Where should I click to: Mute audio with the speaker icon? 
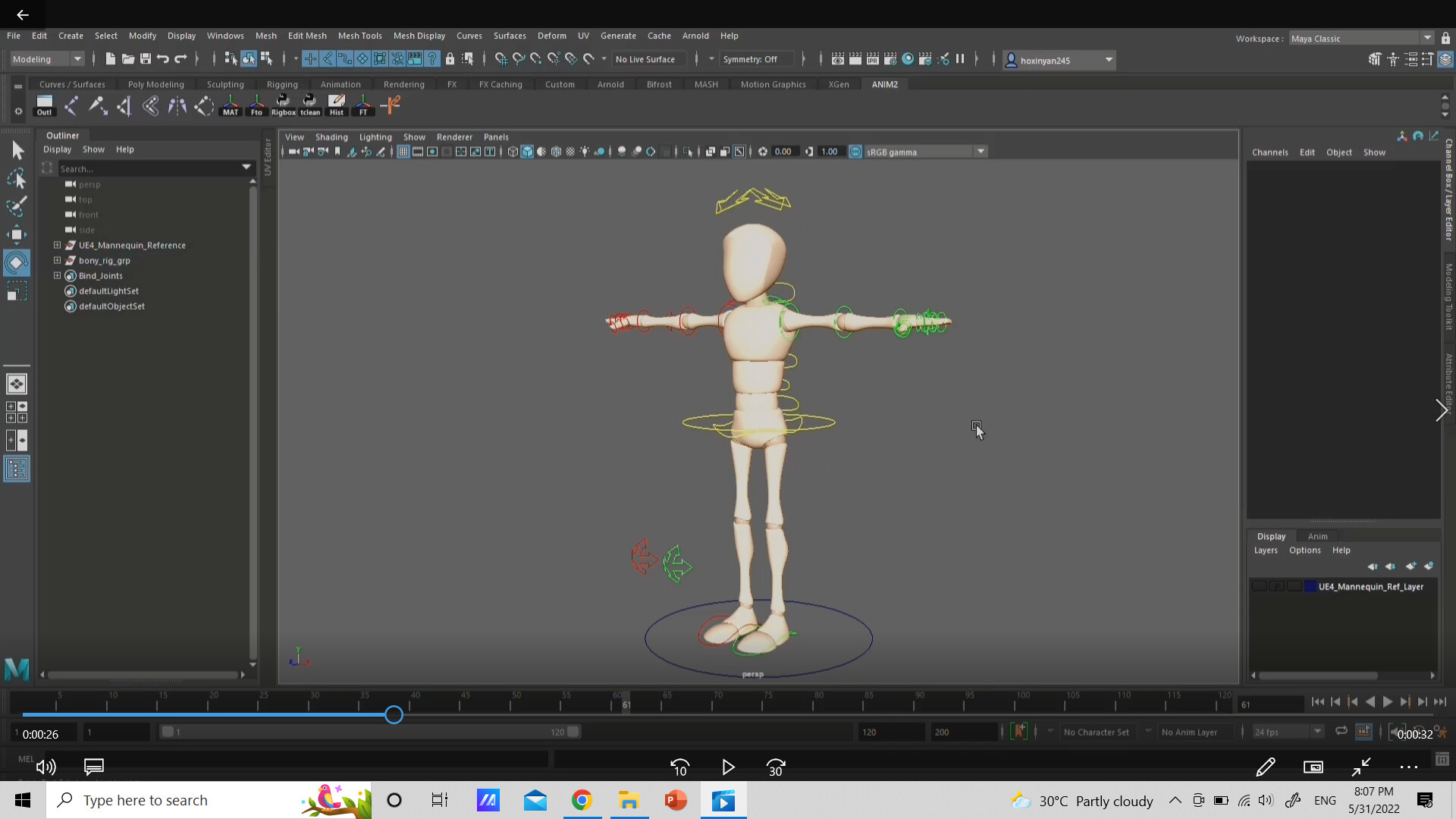(45, 767)
